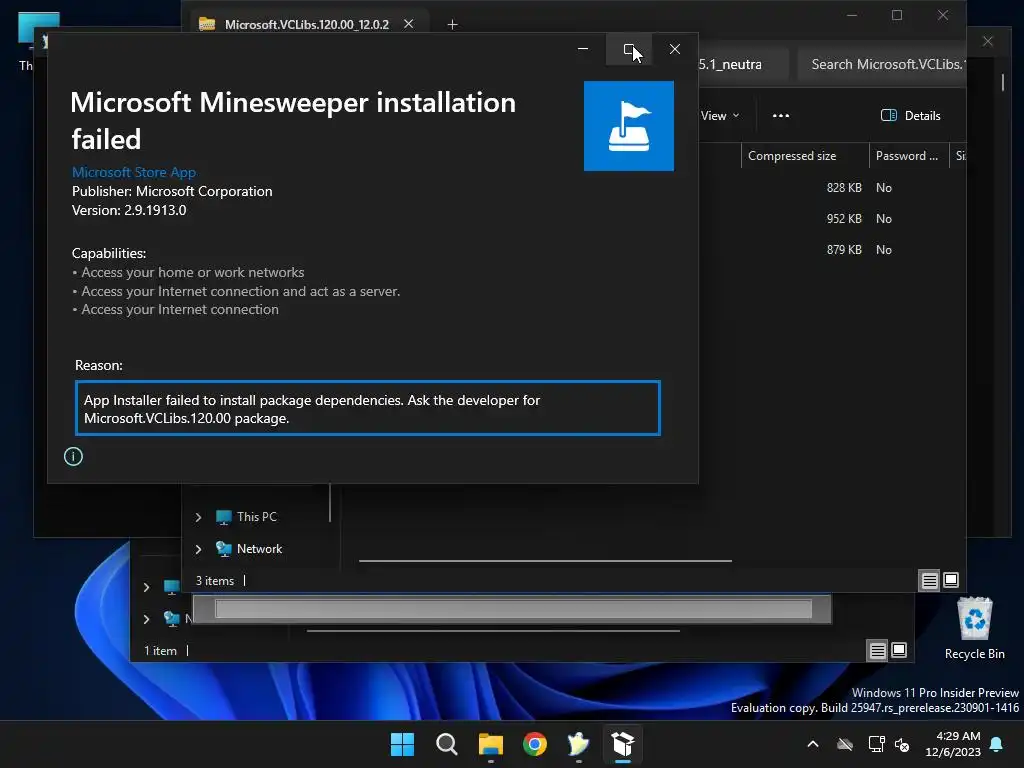This screenshot has height=768, width=1024.
Task: Click the info icon in installer dialog
Action: [73, 456]
